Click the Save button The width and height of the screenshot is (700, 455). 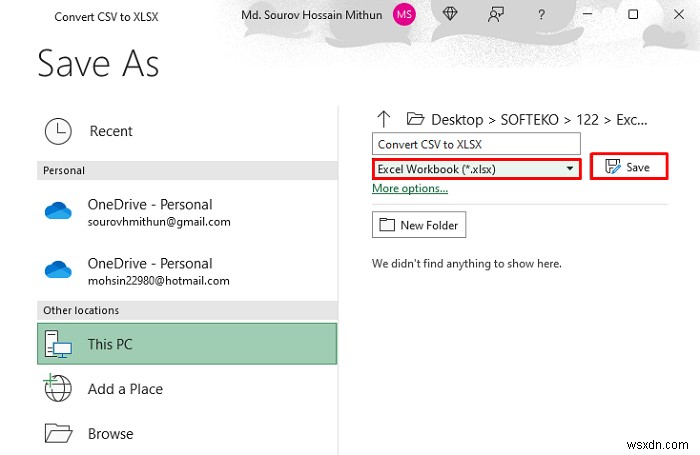pos(629,167)
